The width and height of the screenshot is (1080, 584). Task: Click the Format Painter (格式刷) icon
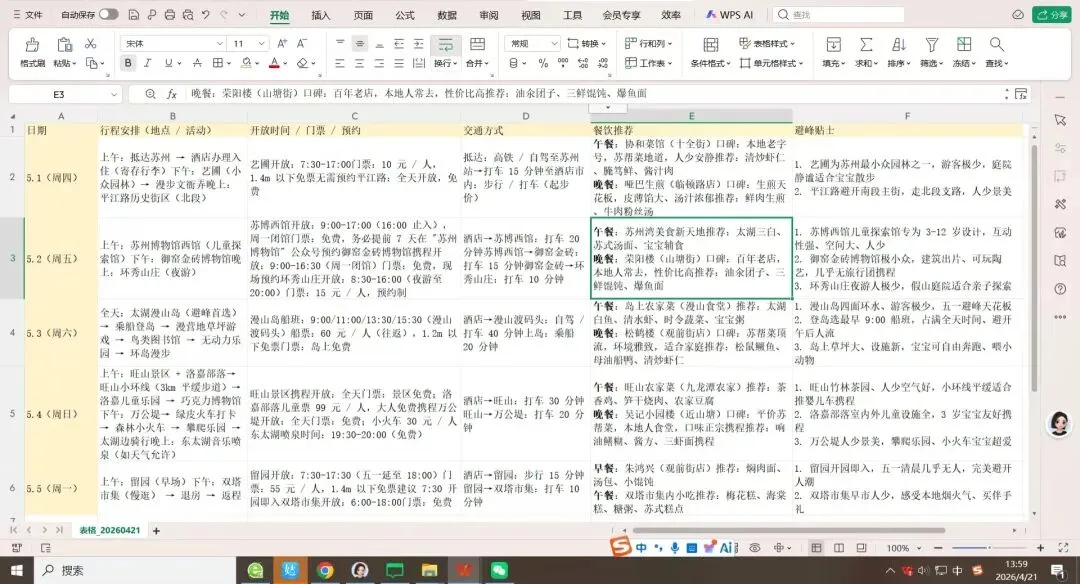coord(32,45)
